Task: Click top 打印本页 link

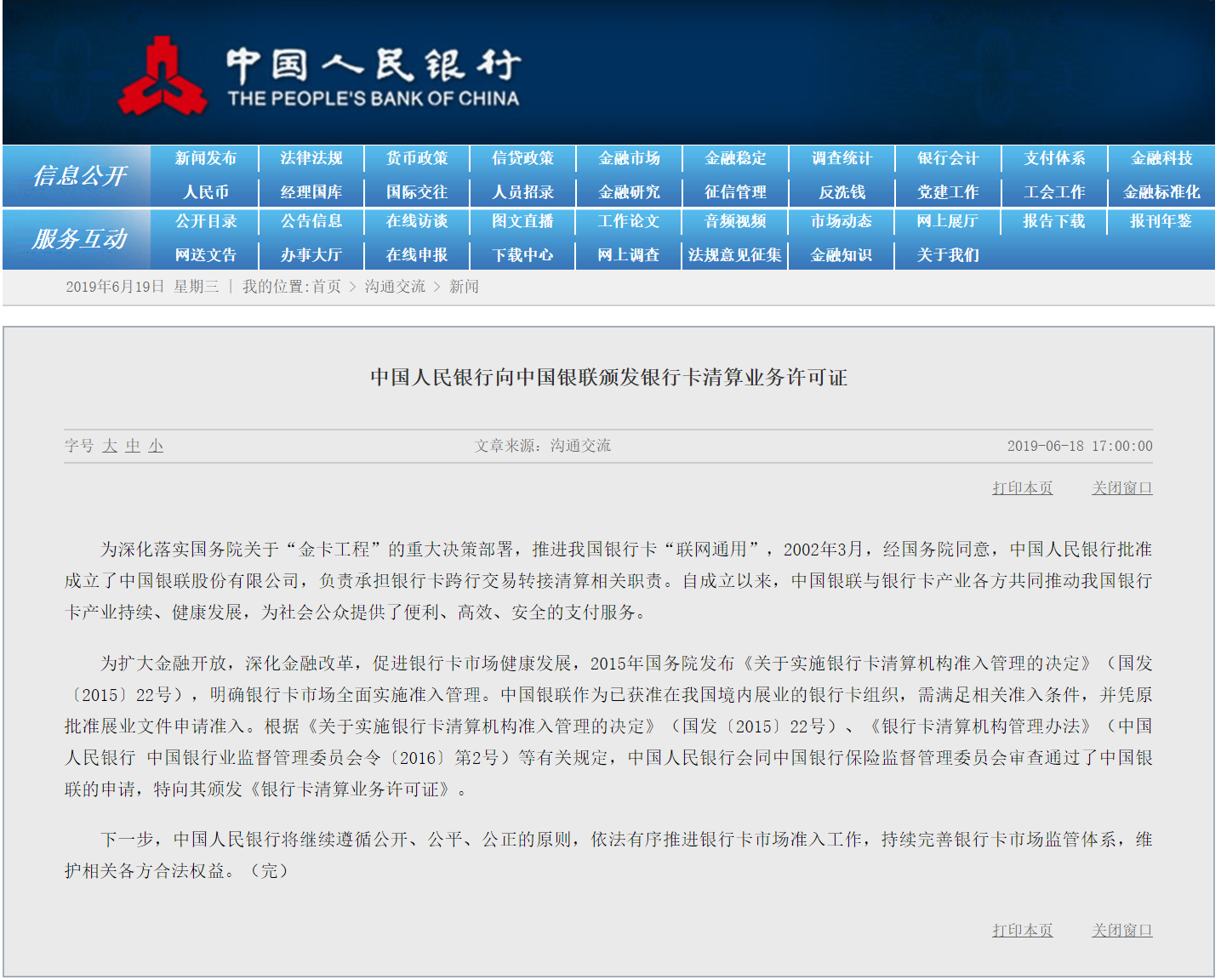Action: (x=1023, y=488)
